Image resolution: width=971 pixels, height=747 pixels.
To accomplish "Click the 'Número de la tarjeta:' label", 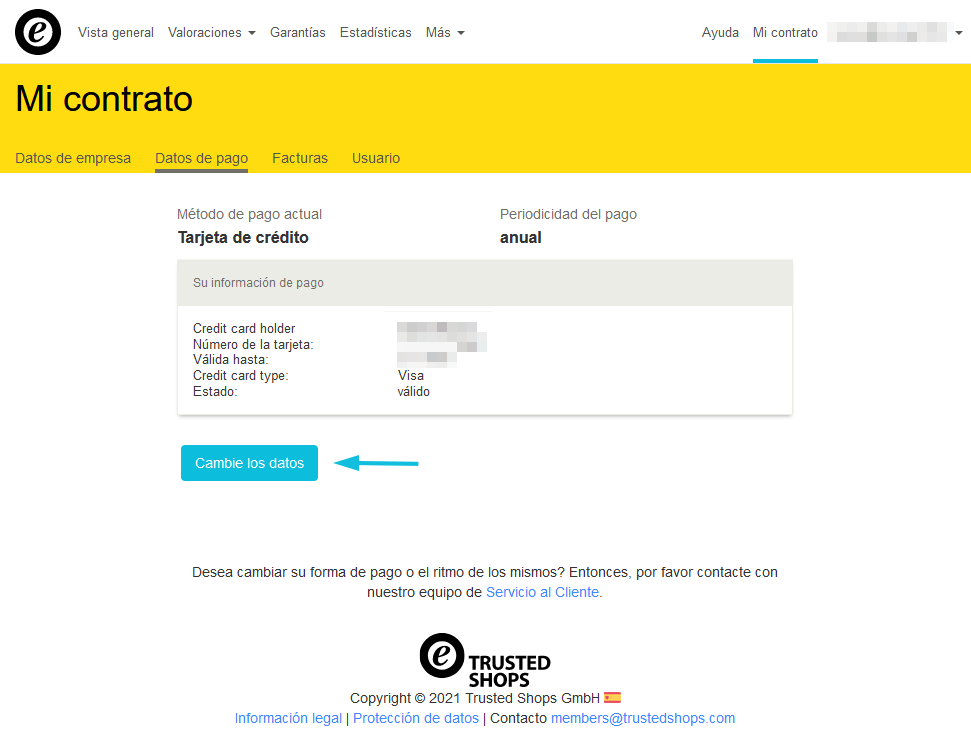I will (253, 344).
